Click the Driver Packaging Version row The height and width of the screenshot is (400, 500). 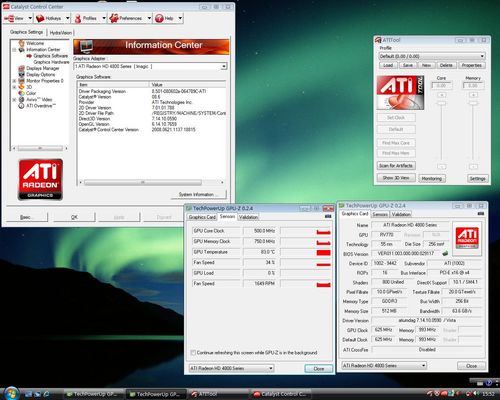point(152,91)
